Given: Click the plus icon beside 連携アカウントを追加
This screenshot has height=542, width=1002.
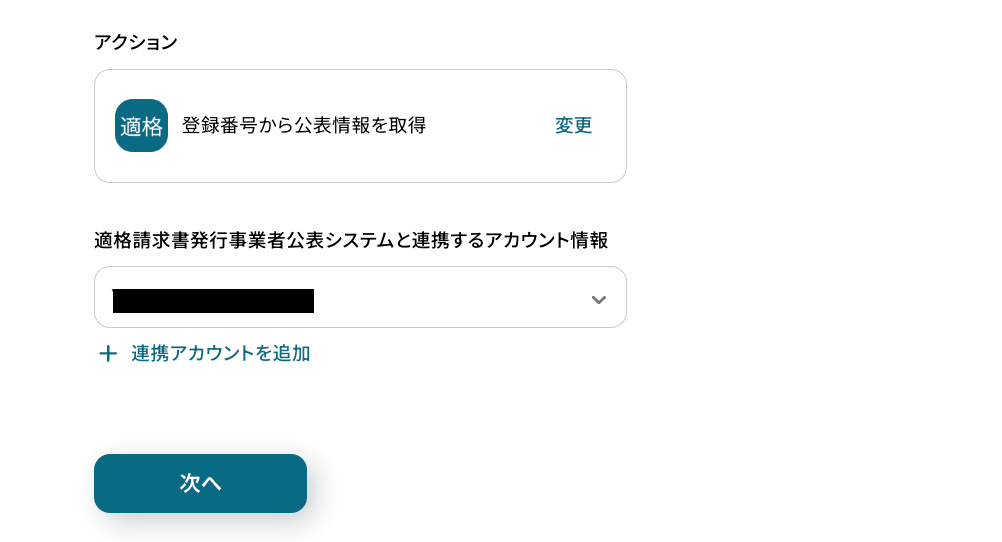Looking at the screenshot, I should (x=108, y=354).
